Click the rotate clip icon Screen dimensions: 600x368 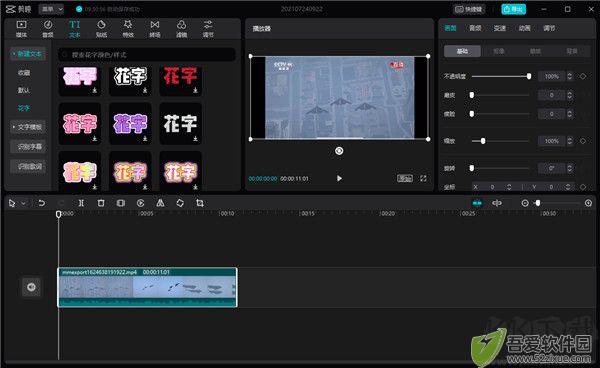coord(180,203)
